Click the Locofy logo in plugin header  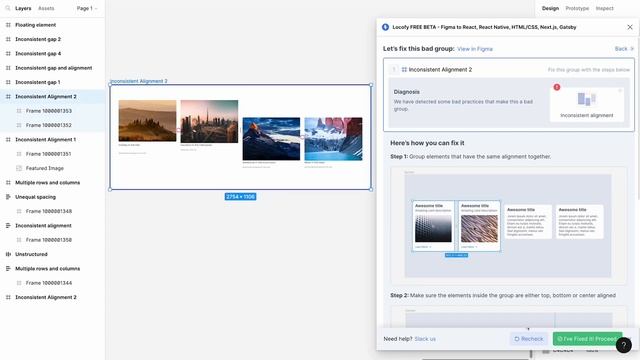[385, 27]
